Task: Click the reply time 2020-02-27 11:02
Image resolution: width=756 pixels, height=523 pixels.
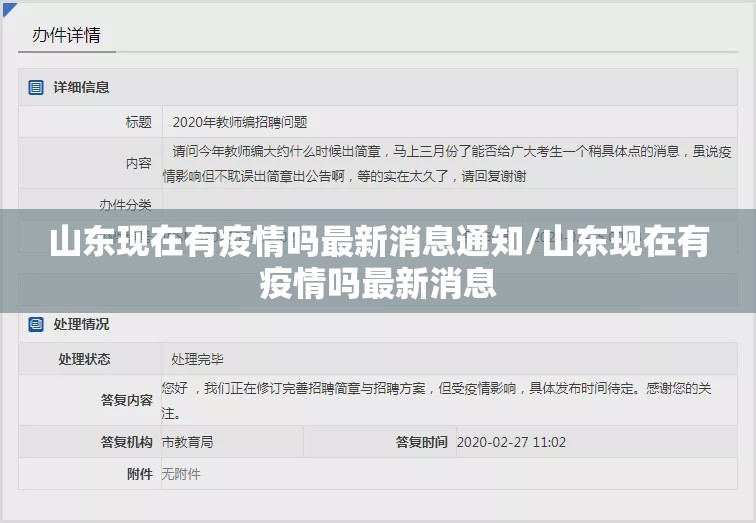Action: [511, 442]
